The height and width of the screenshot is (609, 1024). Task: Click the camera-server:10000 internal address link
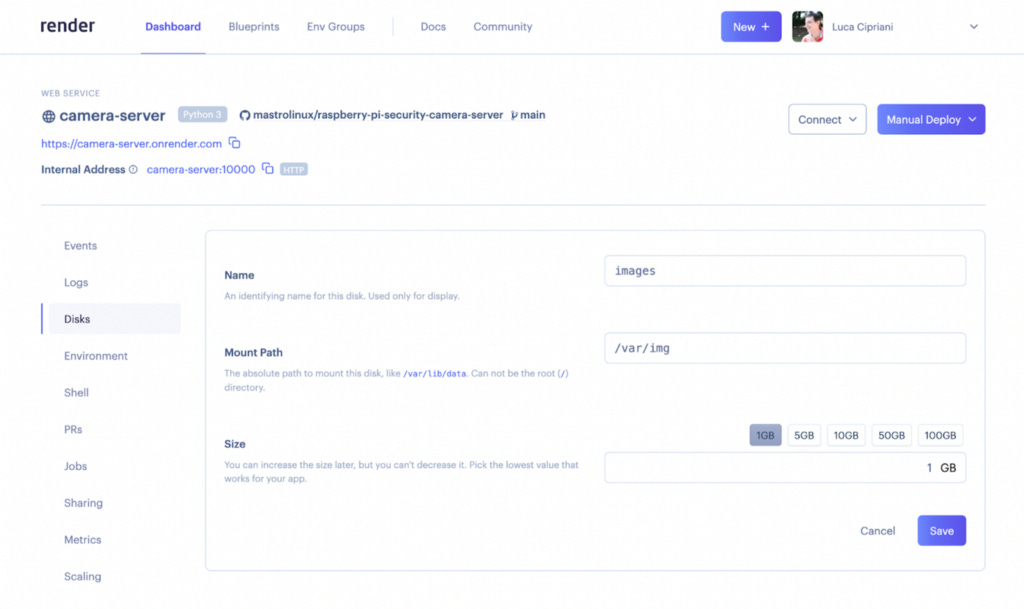coord(200,169)
